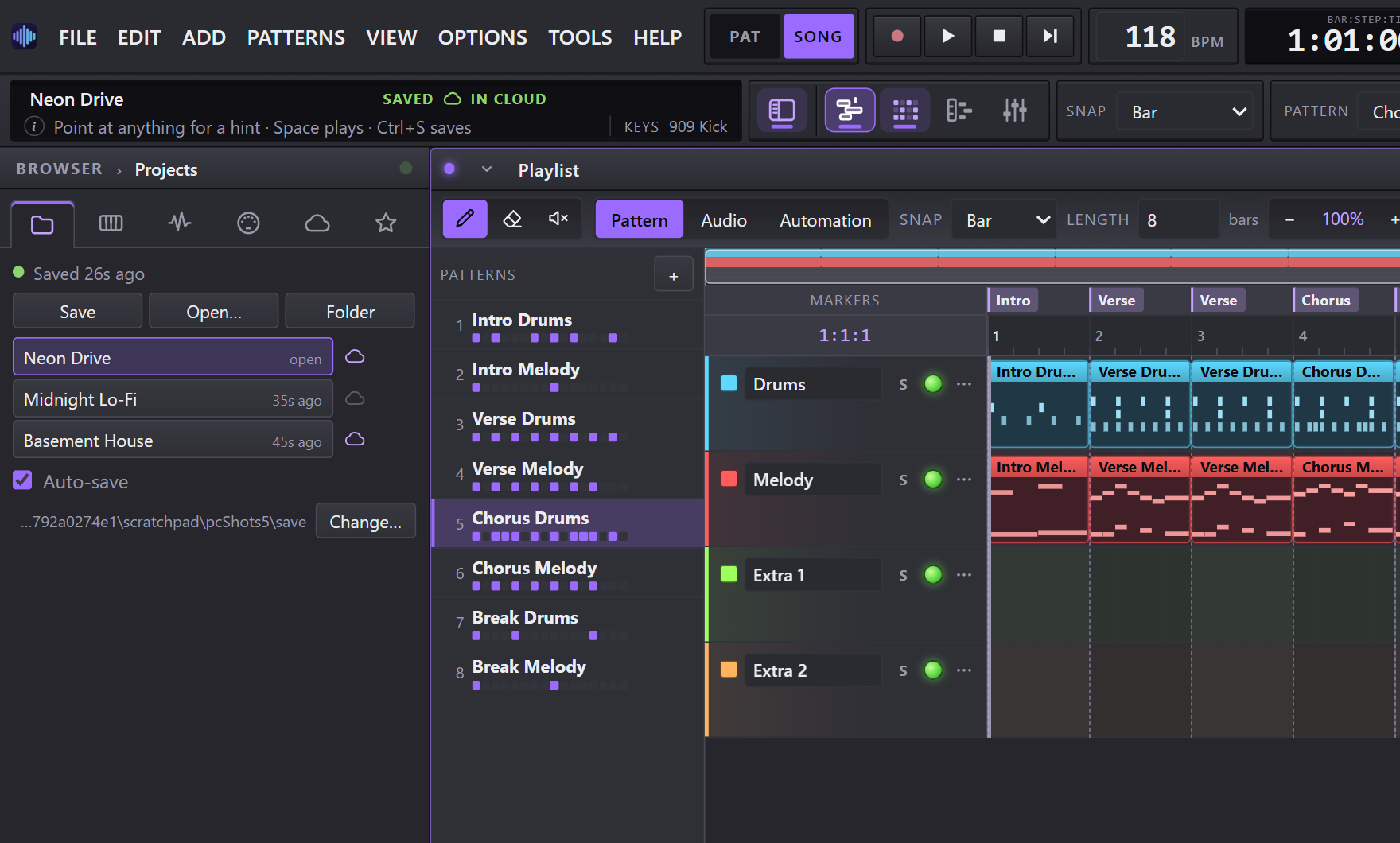Select the pencil draw tool

pos(465,219)
